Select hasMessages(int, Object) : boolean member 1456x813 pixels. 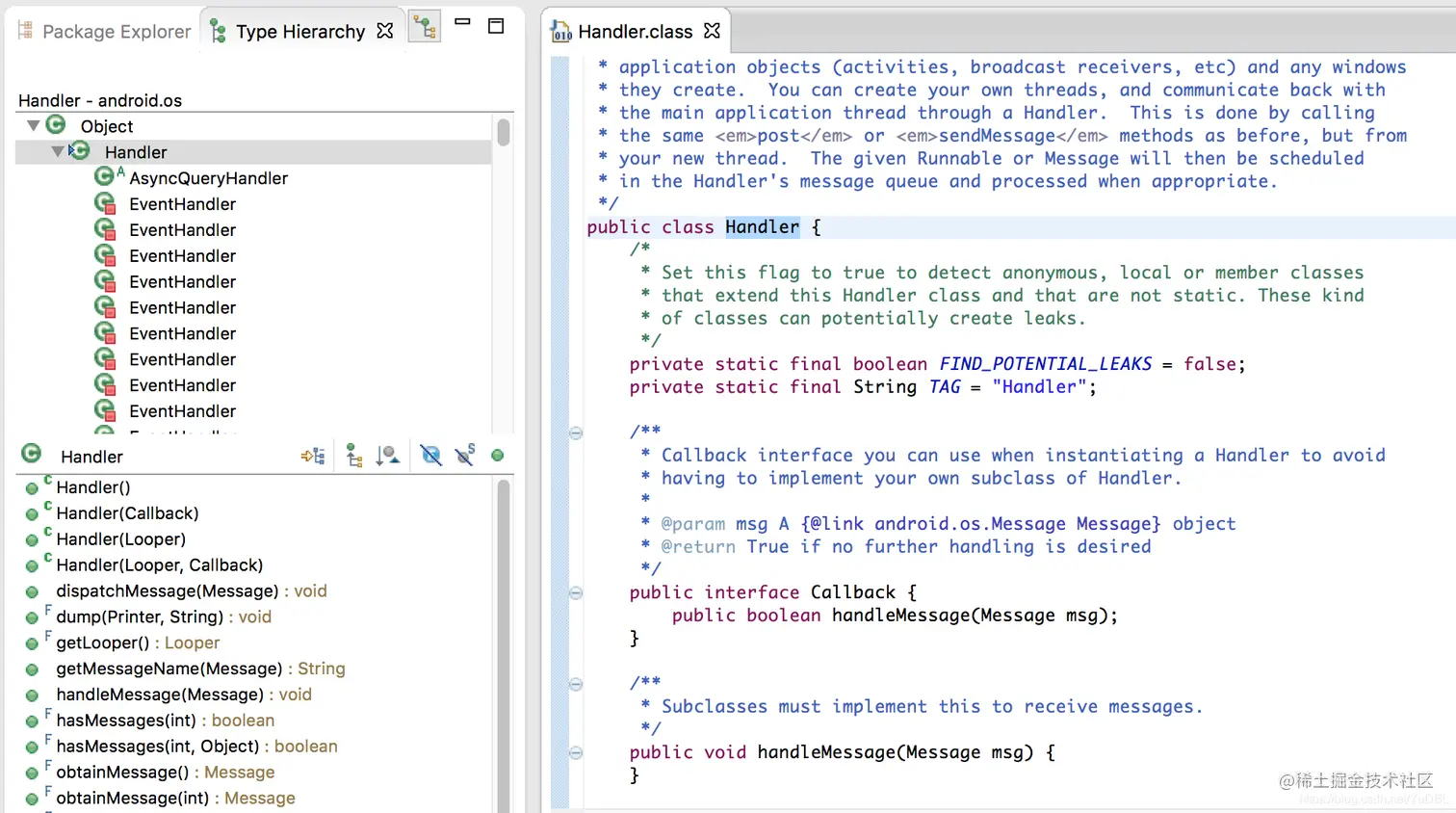[x=196, y=747]
